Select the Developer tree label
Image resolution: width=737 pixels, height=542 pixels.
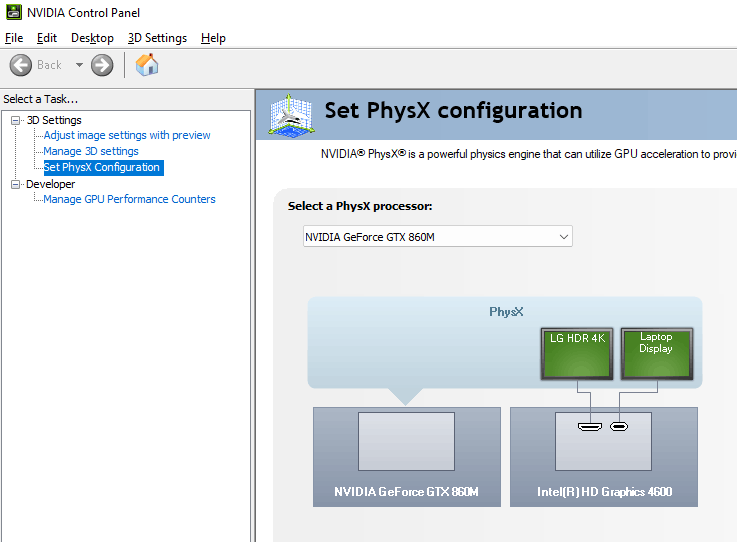tap(50, 184)
